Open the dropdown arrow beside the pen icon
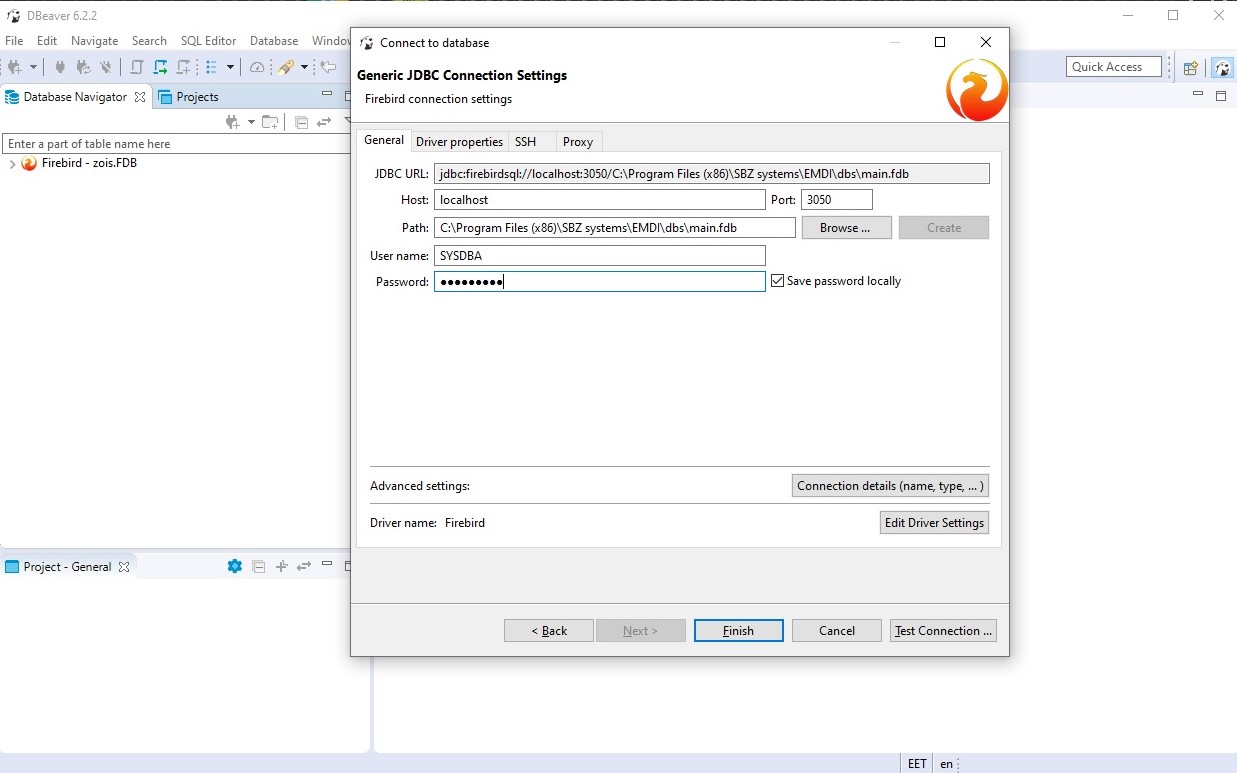Image resolution: width=1237 pixels, height=773 pixels. (303, 67)
